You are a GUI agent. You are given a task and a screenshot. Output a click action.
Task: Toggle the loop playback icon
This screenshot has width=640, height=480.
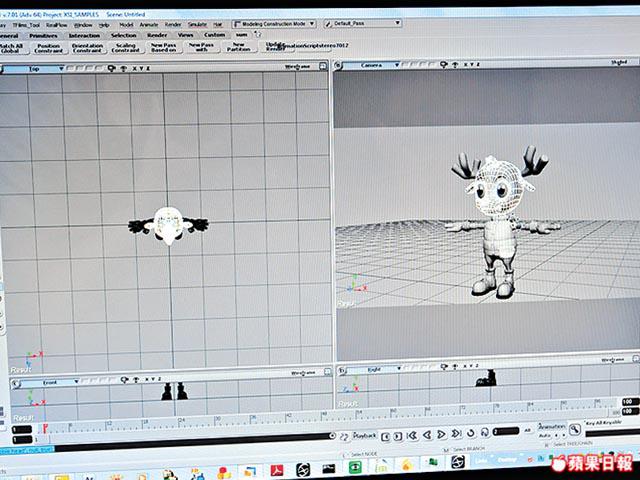(x=471, y=433)
